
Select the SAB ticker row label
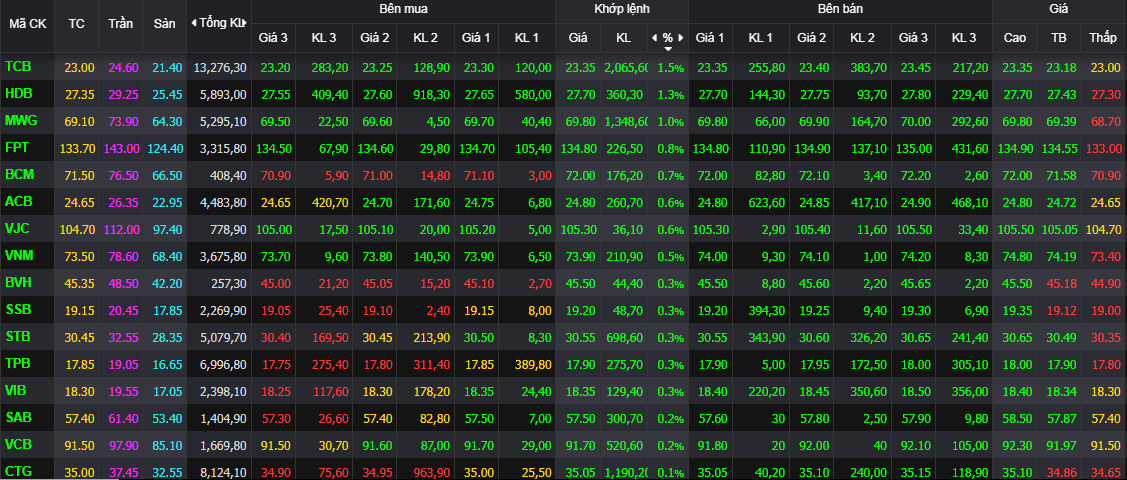pos(17,417)
